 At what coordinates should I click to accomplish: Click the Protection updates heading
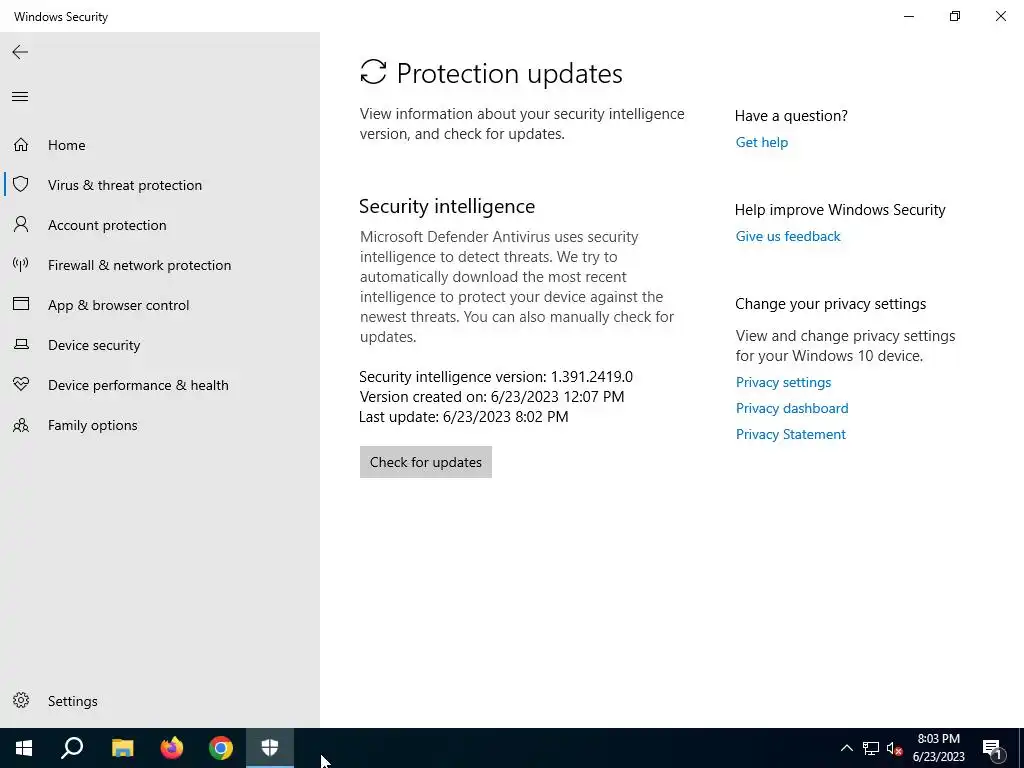tap(509, 73)
